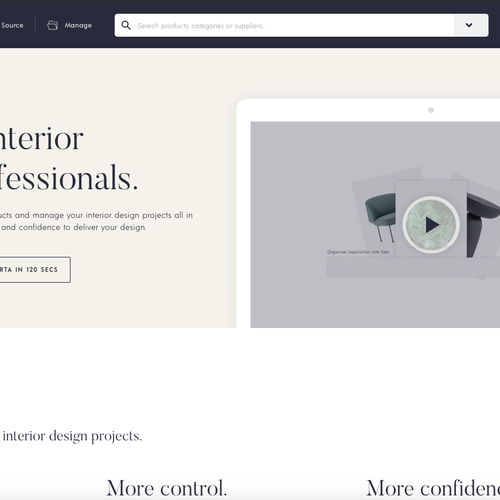Select the green chair image in video preview
500x500 pixels.
pos(380,217)
